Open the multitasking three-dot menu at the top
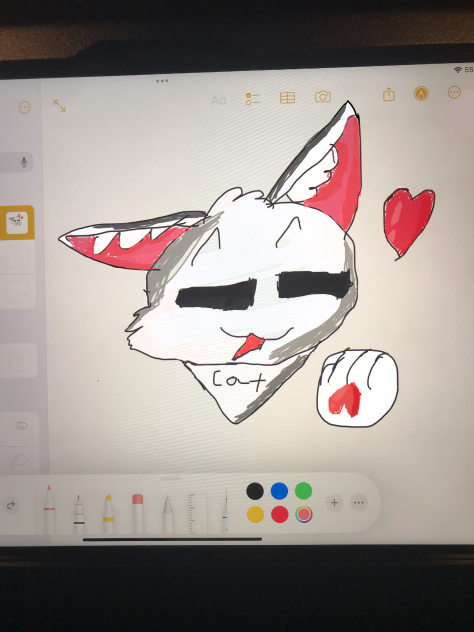Image resolution: width=474 pixels, height=632 pixels. (x=162, y=81)
